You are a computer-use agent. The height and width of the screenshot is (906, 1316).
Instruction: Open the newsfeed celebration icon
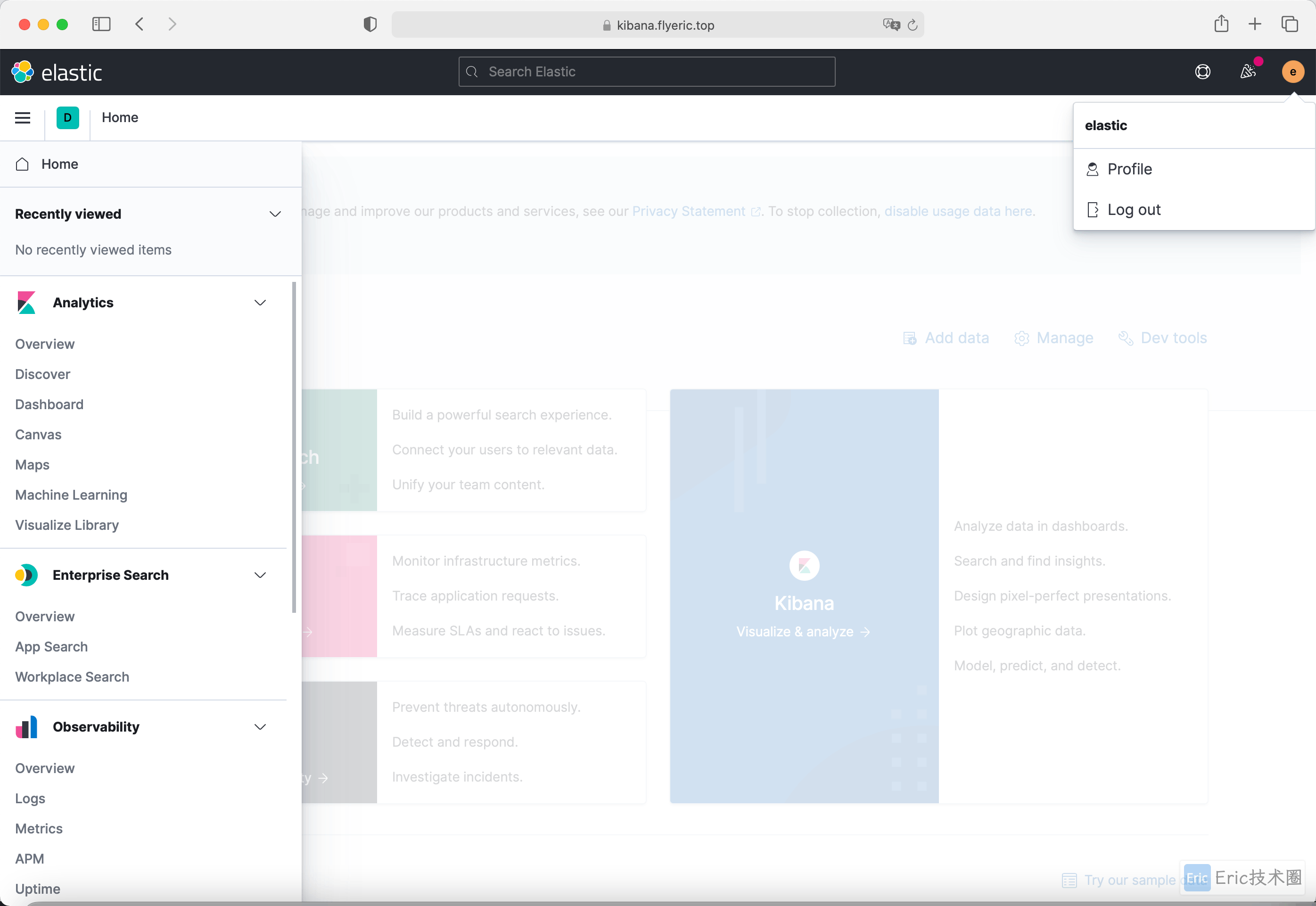tap(1247, 72)
